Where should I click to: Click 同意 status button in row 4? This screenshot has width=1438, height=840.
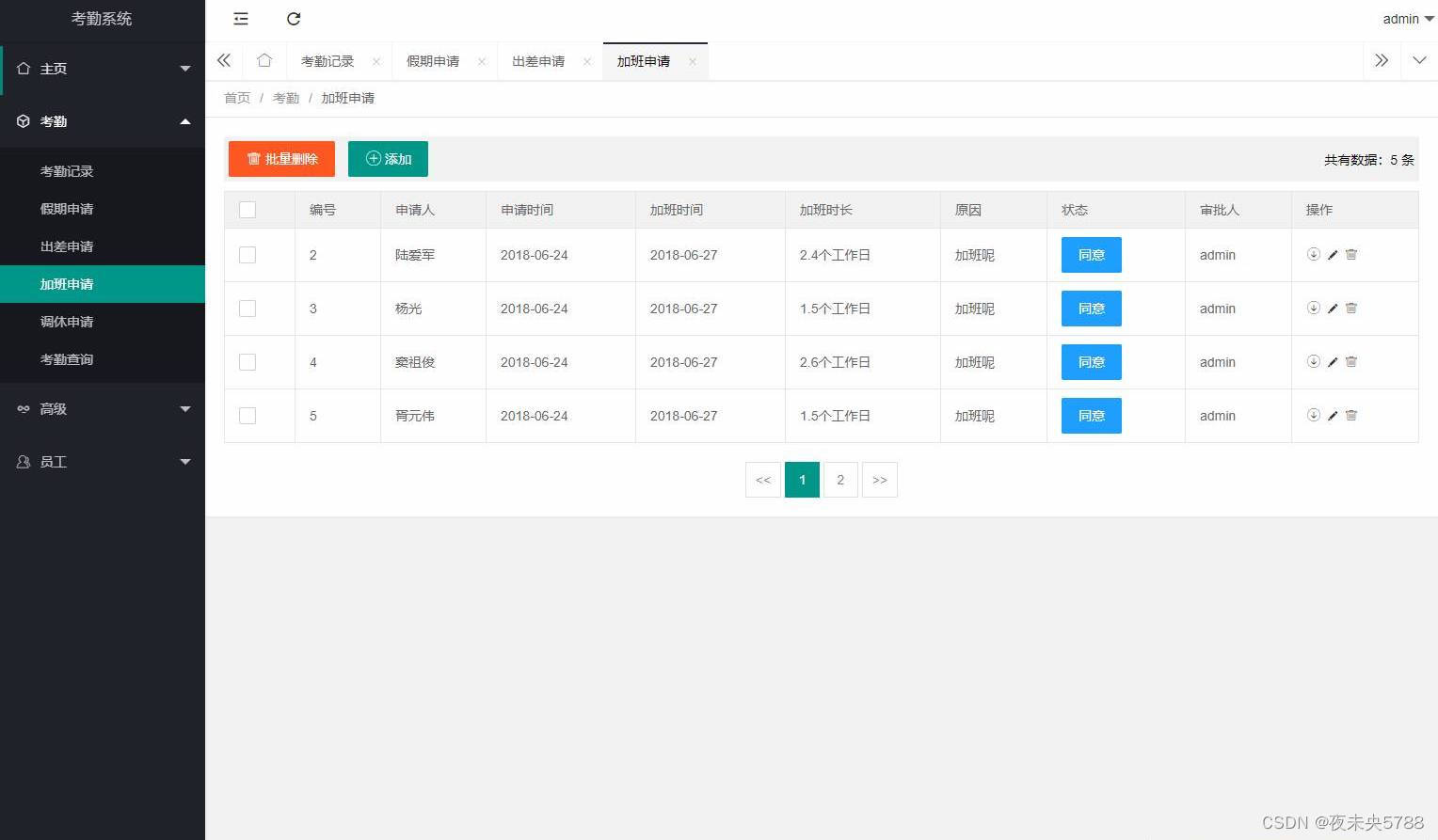click(1092, 362)
